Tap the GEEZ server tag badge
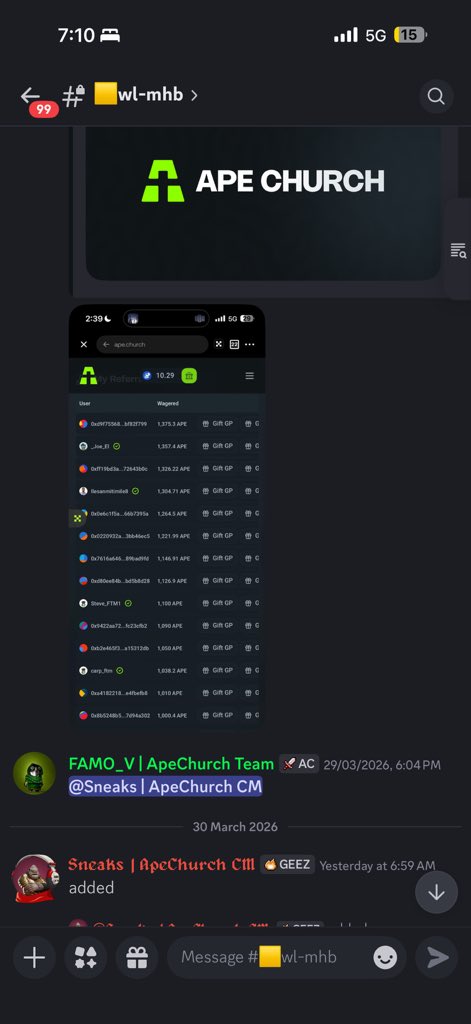471x1024 pixels. [x=287, y=865]
